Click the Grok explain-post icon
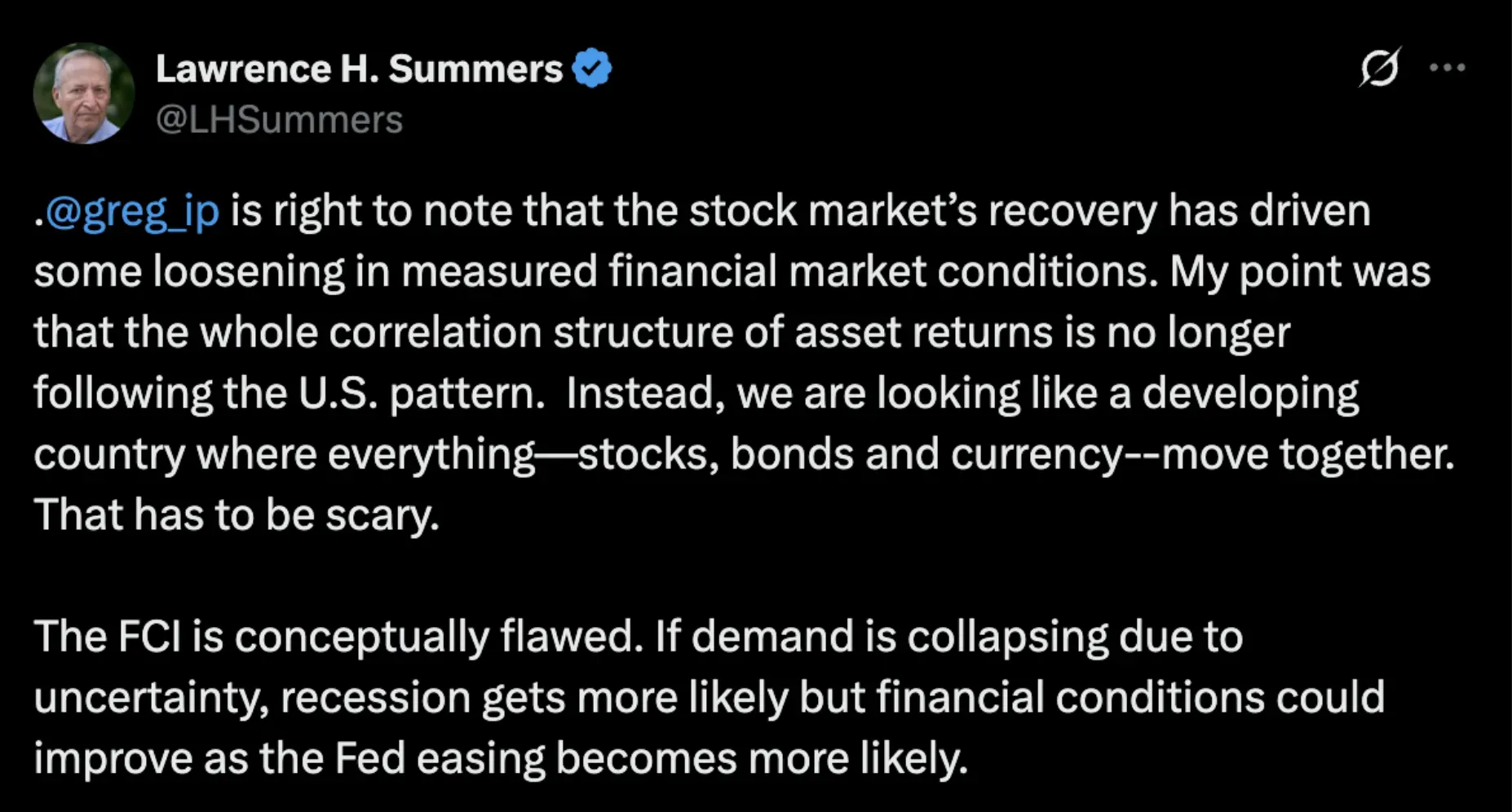 coord(1379,68)
